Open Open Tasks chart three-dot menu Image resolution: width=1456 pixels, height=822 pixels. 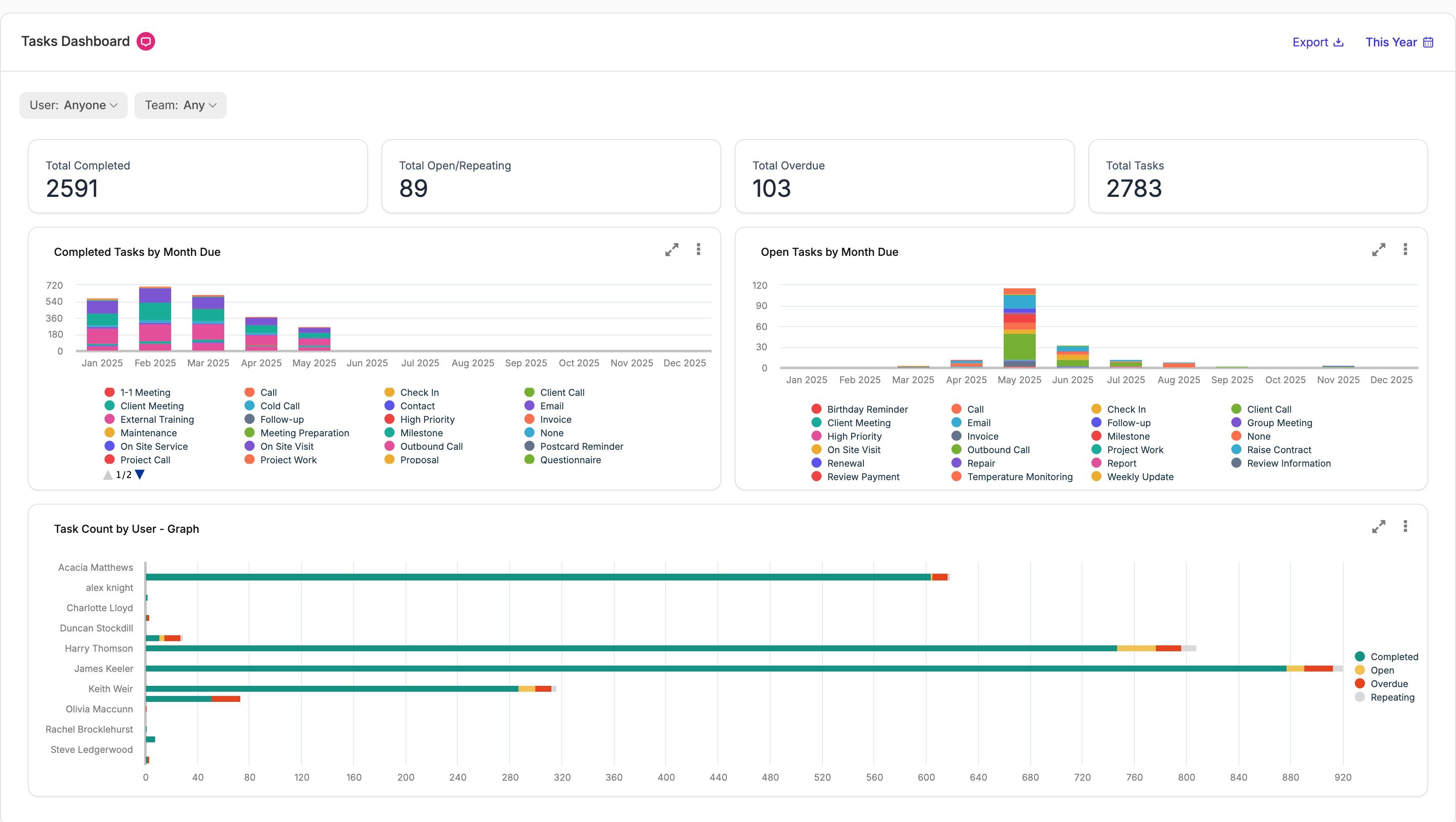tap(1405, 249)
